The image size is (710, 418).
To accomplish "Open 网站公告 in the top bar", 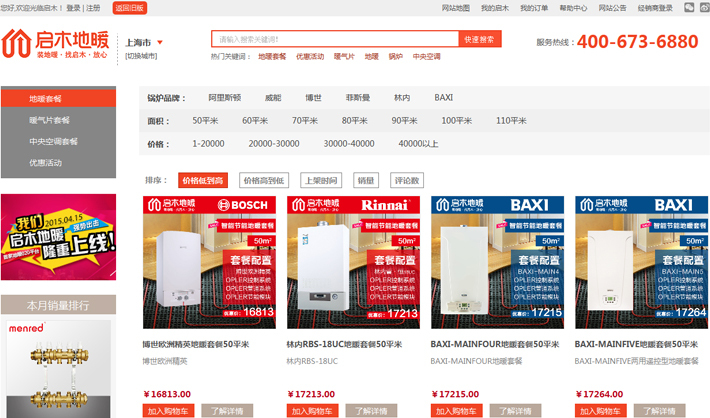I will point(612,8).
